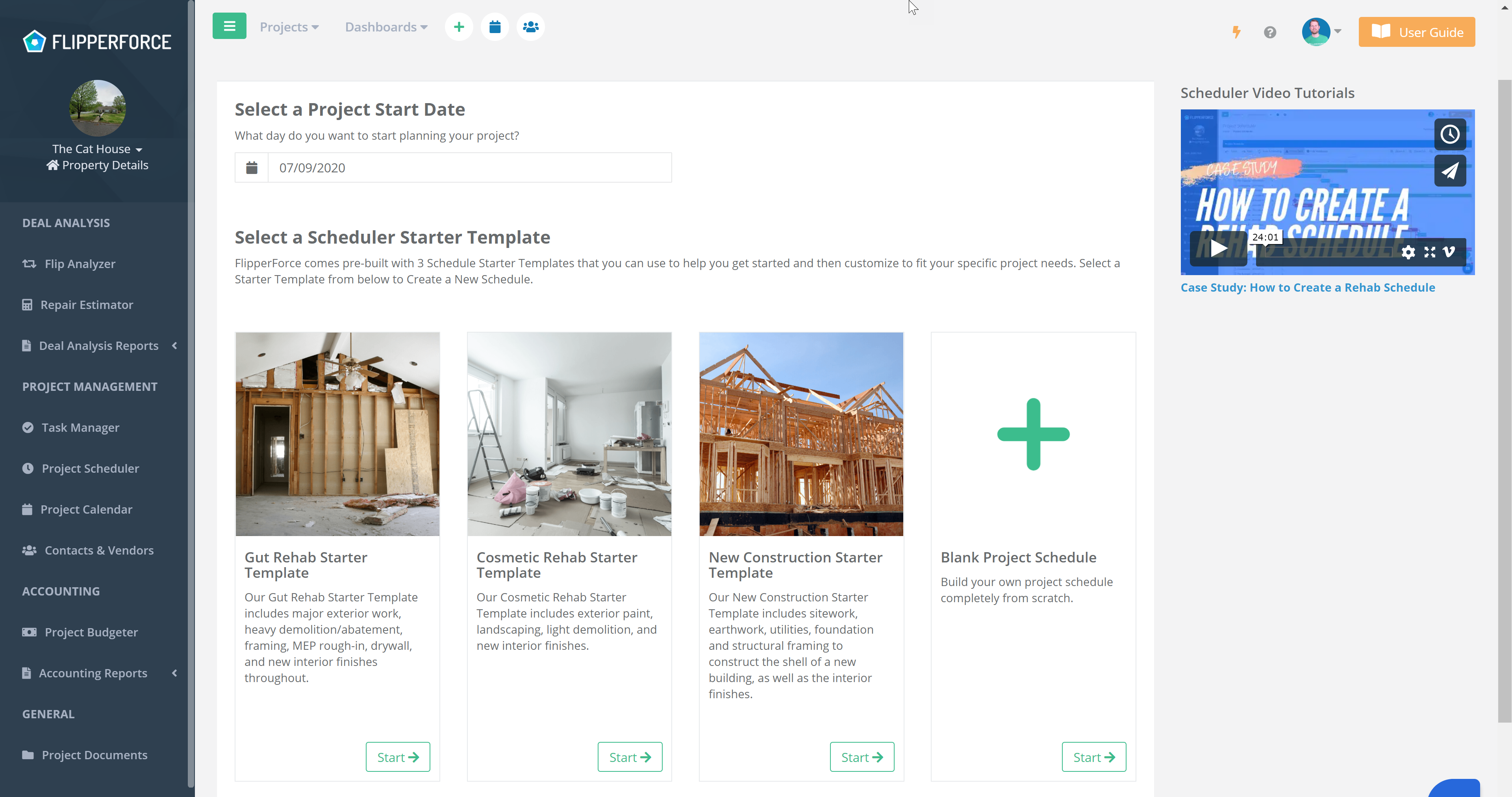Click the Gut Rehab template photo
Viewport: 1512px width, 797px height.
[x=337, y=434]
